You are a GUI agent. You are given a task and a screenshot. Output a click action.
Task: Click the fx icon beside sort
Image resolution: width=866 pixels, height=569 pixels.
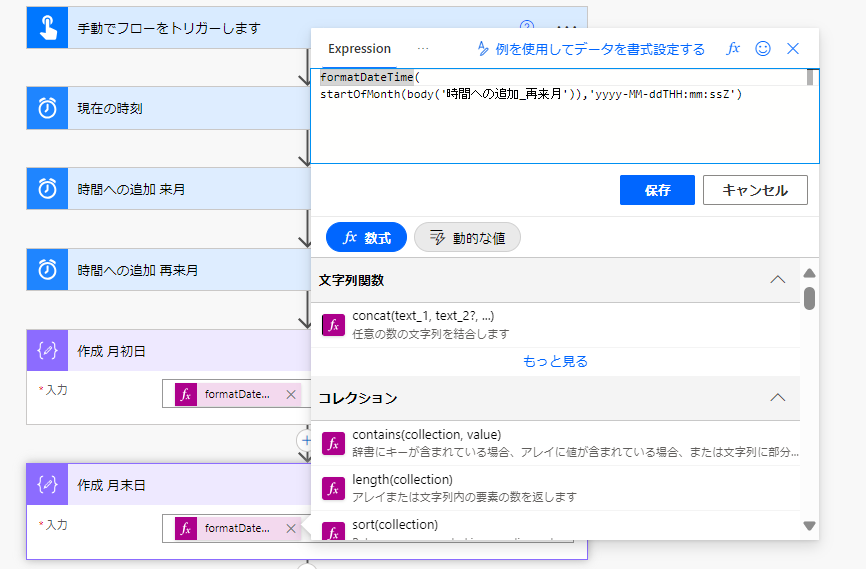tap(334, 531)
